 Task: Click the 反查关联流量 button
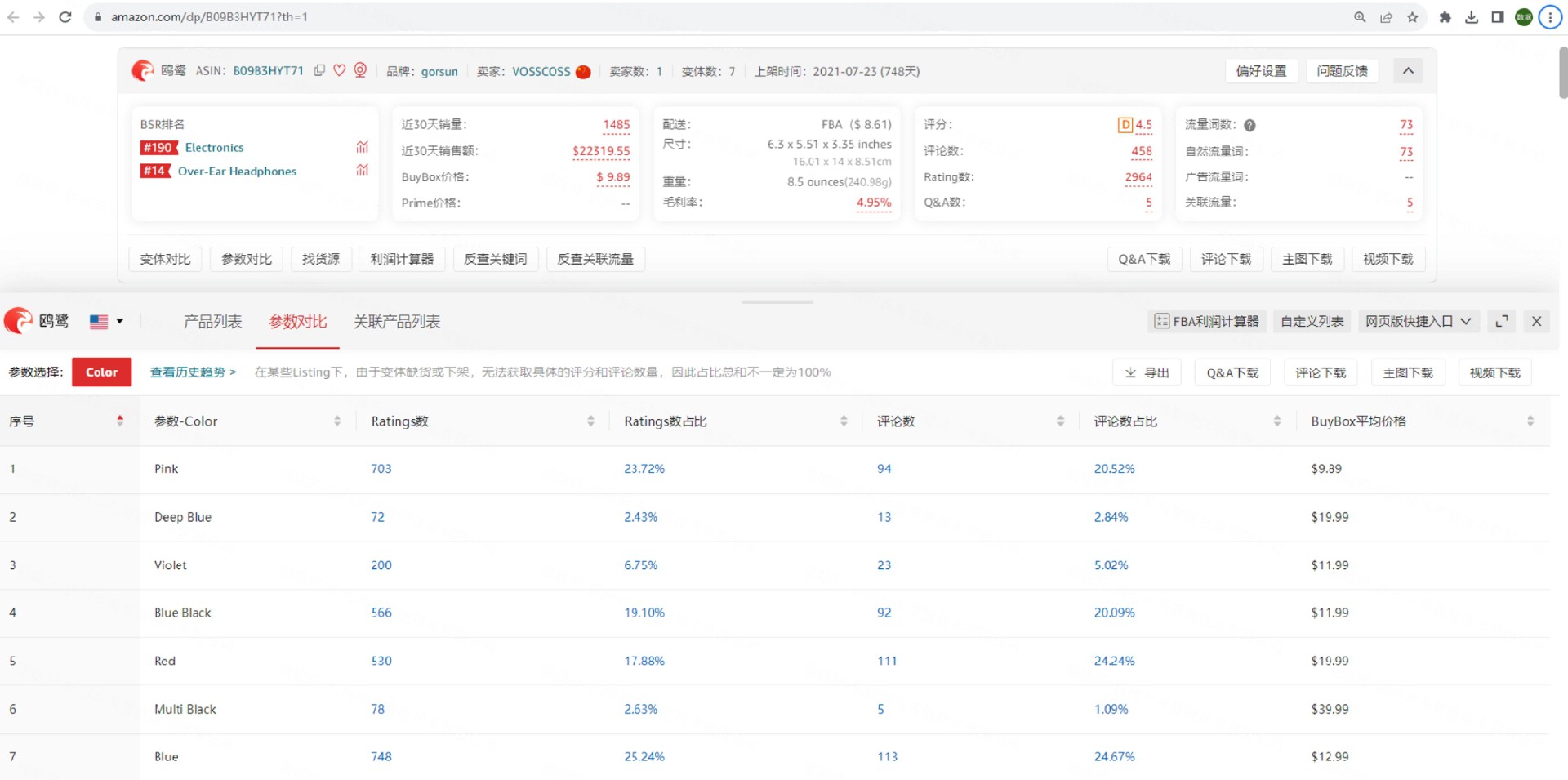point(595,259)
